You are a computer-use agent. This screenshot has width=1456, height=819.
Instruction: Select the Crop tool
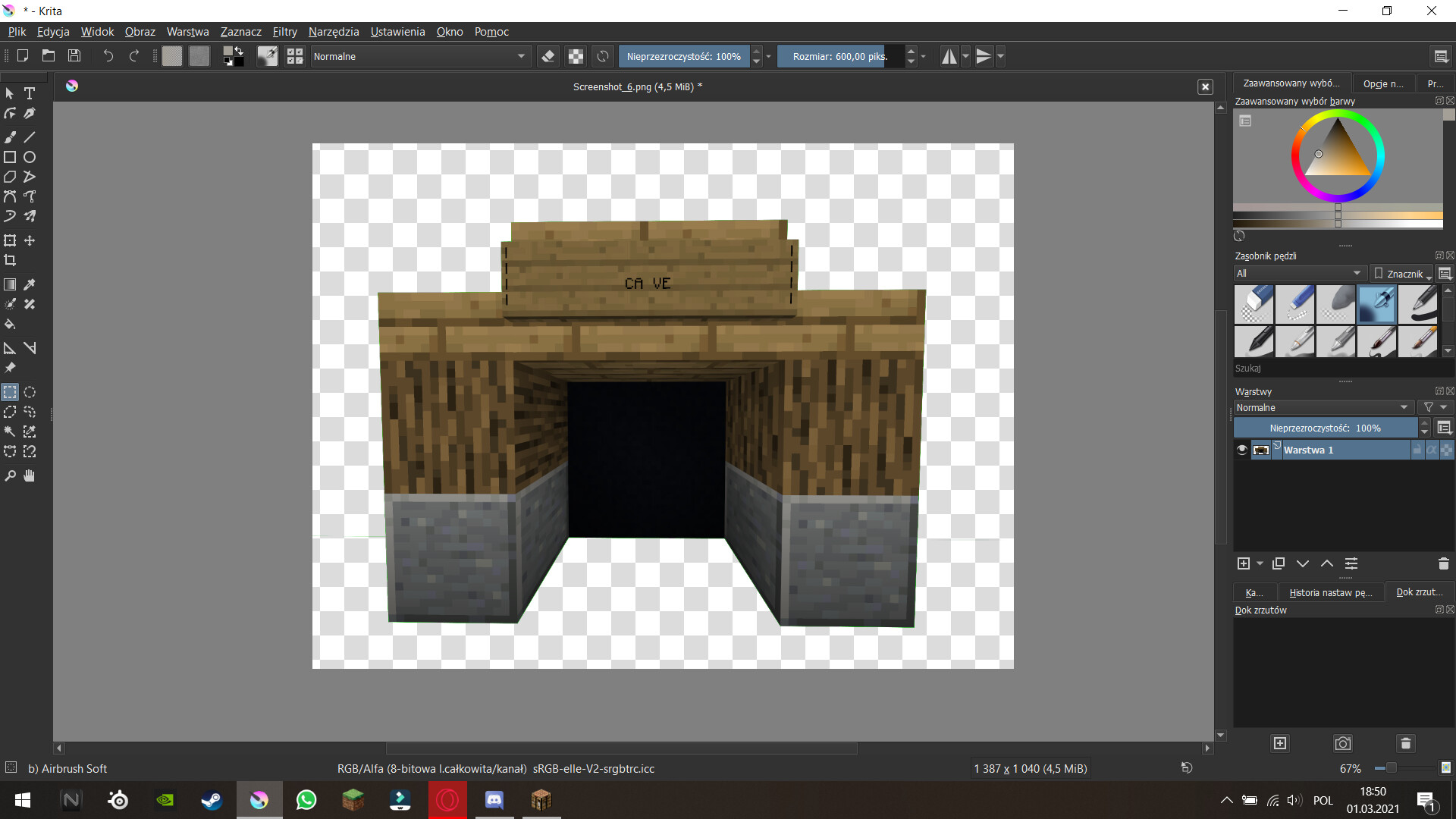(x=10, y=260)
